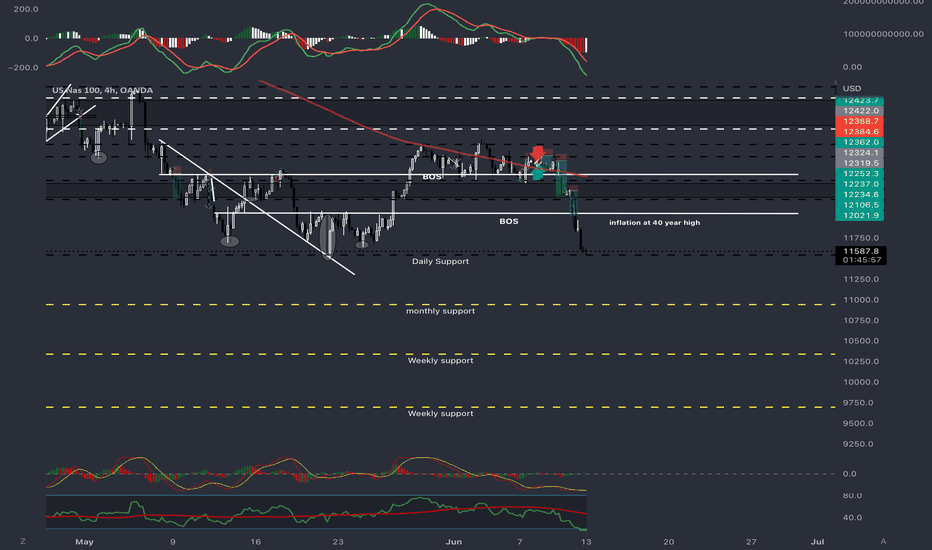Select the 12324.1 price label

pyautogui.click(x=859, y=153)
